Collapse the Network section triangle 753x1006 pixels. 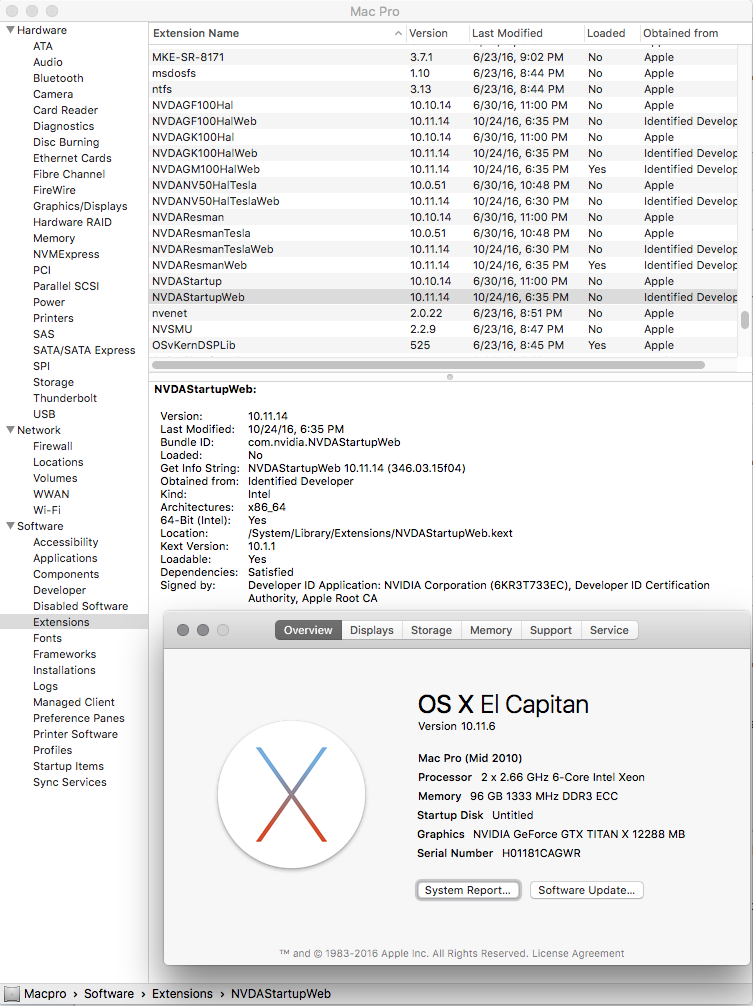[x=10, y=430]
